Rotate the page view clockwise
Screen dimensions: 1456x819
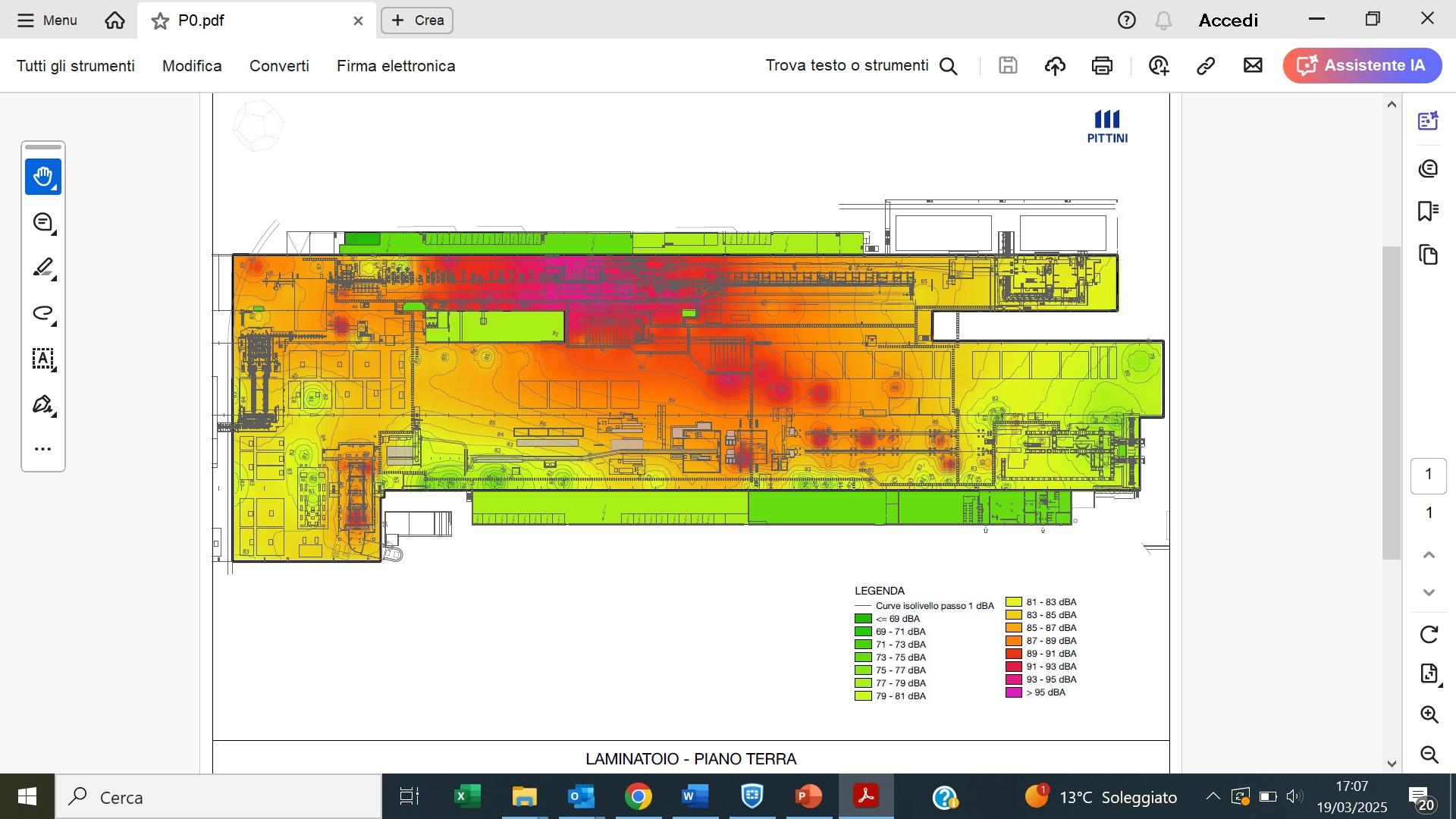1429,634
